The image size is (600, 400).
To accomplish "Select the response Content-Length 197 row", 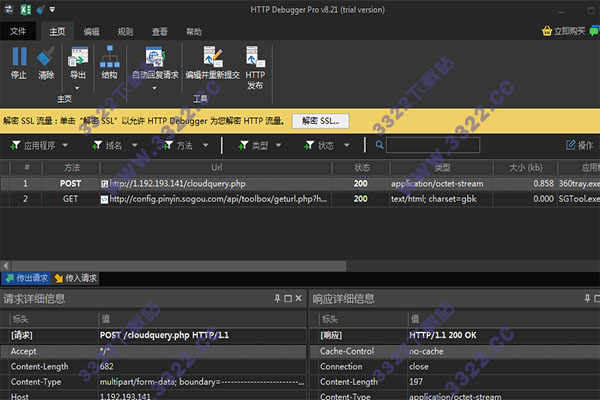I will pyautogui.click(x=455, y=382).
